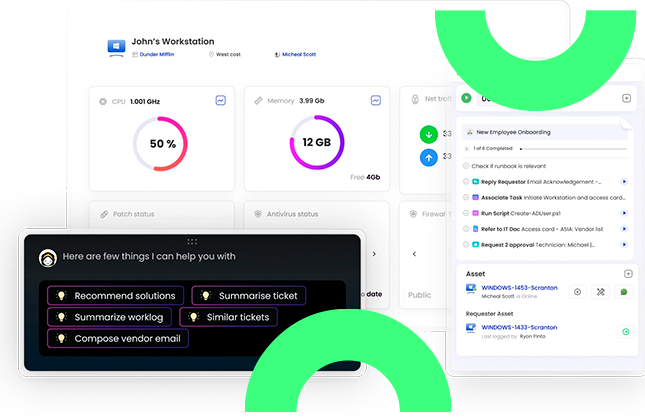This screenshot has width=645, height=419.
Task: Open the Memory usage graph icon
Action: point(376,101)
